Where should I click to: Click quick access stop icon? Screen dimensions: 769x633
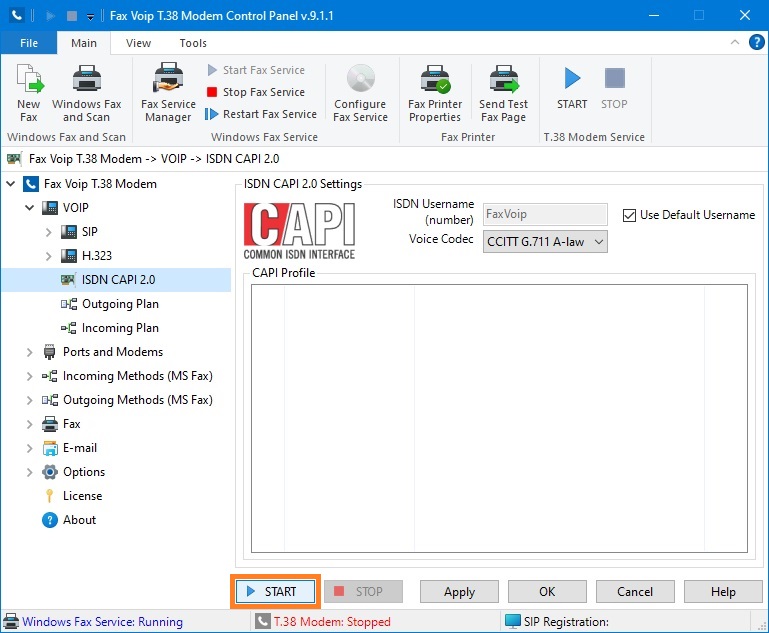point(72,16)
